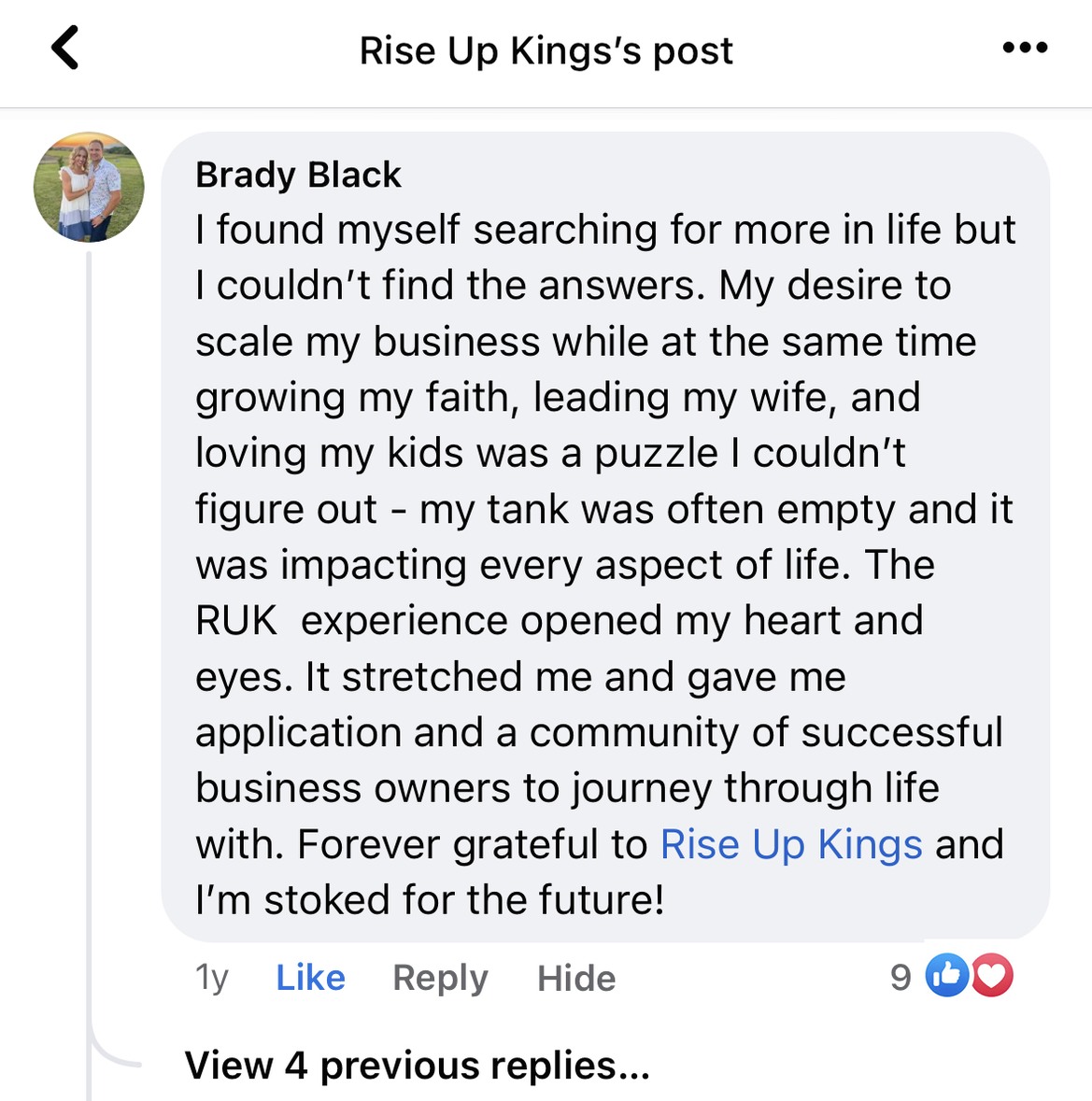Expand View 4 previous replies
This screenshot has height=1101, width=1092.
pos(417,1066)
